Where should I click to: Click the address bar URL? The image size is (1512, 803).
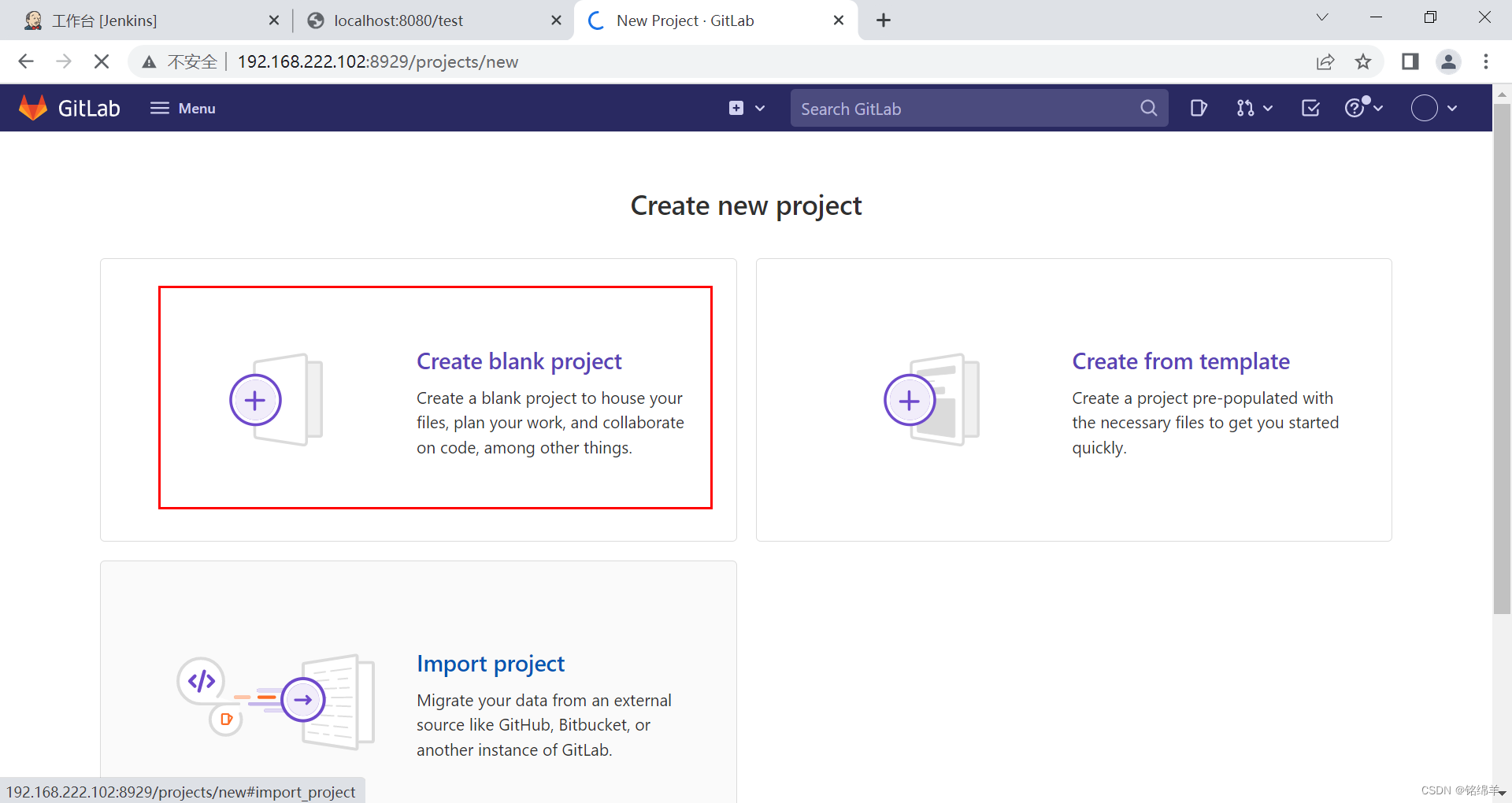point(378,61)
